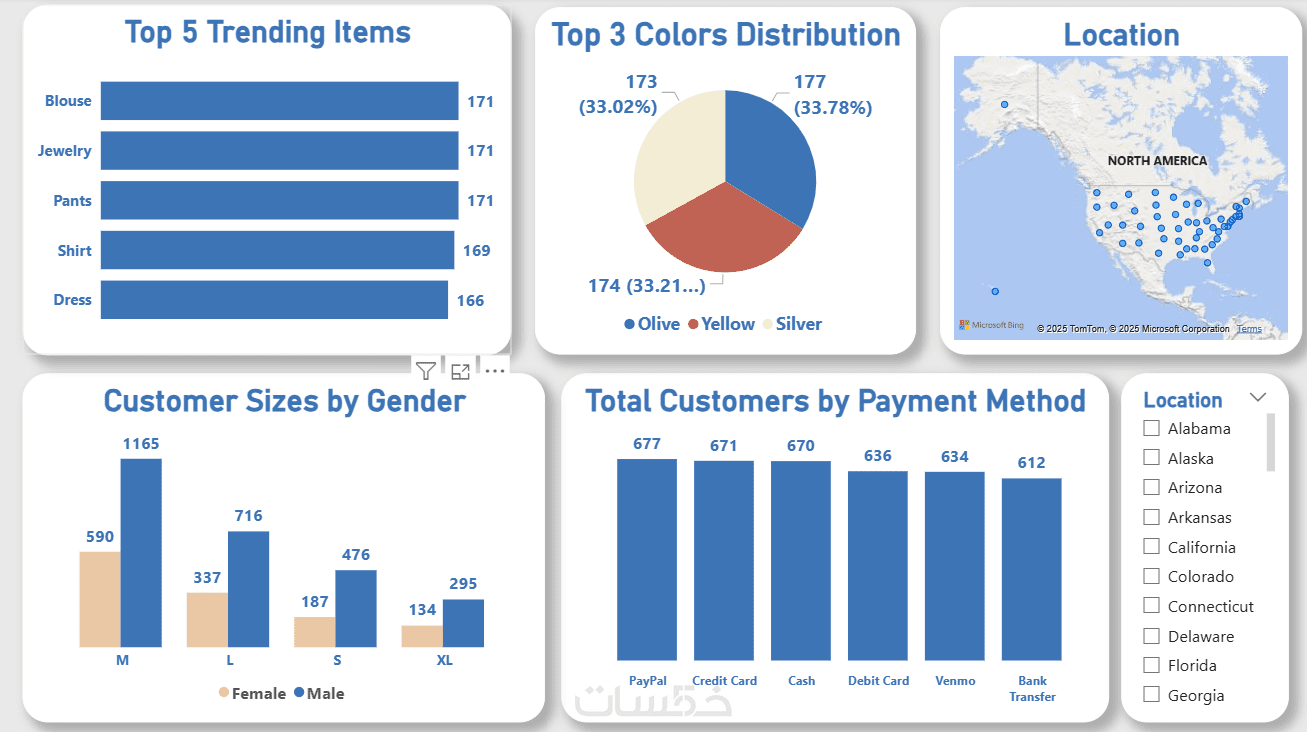Image resolution: width=1307 pixels, height=732 pixels.
Task: Select the Blouse bar in trending items
Action: click(x=279, y=101)
